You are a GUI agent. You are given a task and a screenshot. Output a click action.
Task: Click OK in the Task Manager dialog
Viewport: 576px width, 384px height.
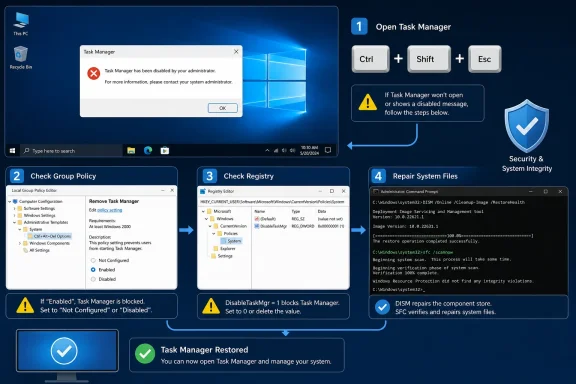[x=223, y=108]
